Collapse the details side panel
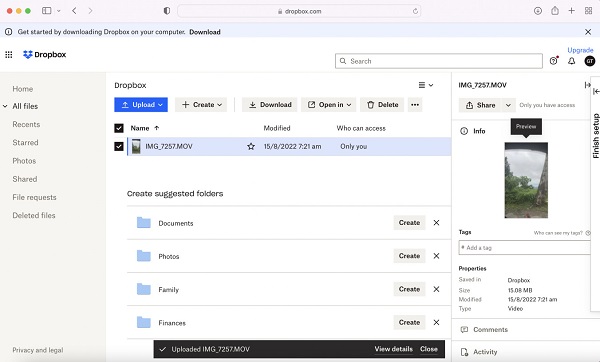The image size is (600, 362). click(x=587, y=85)
